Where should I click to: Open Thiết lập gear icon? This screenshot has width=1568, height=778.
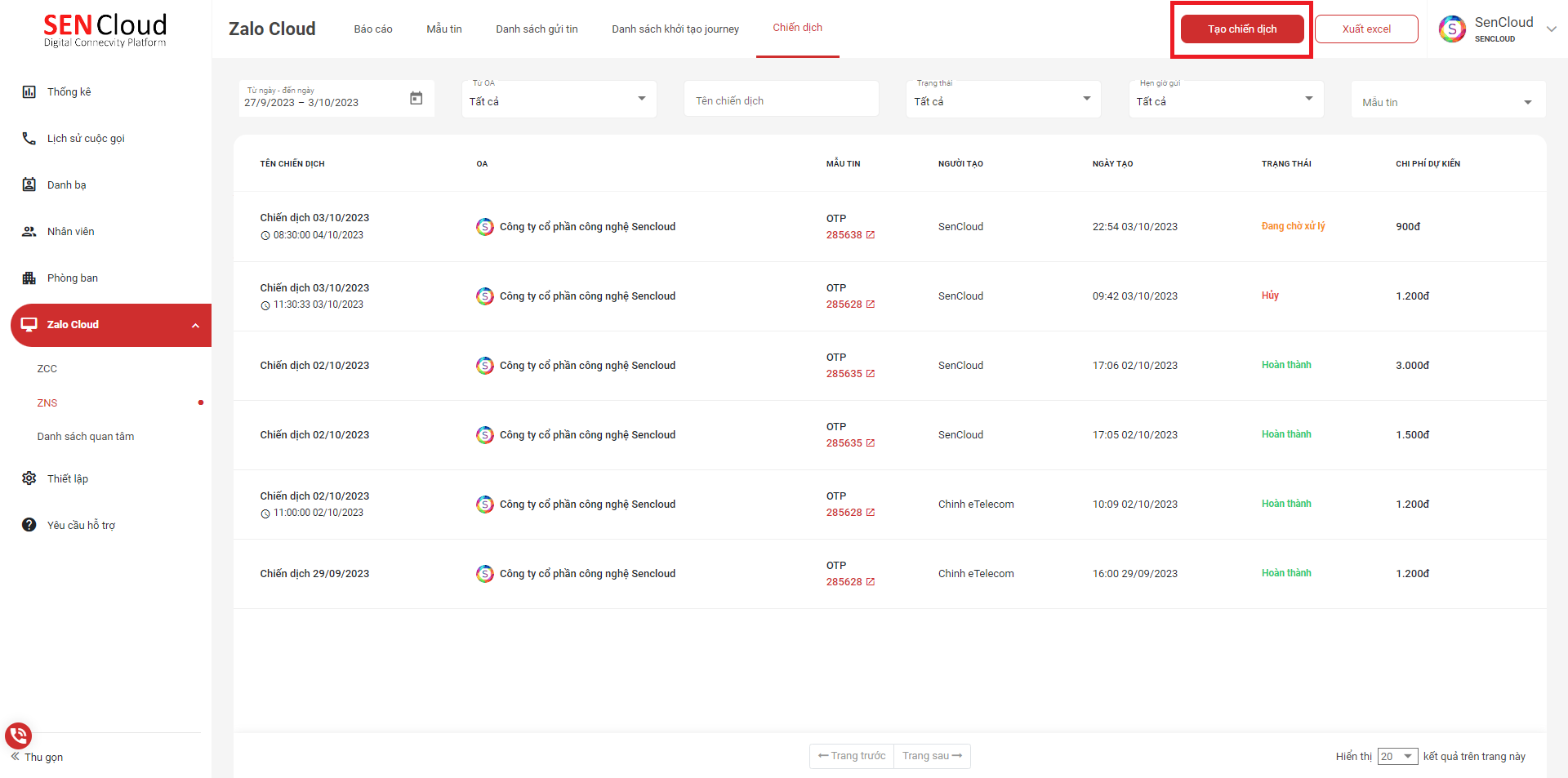[x=29, y=478]
